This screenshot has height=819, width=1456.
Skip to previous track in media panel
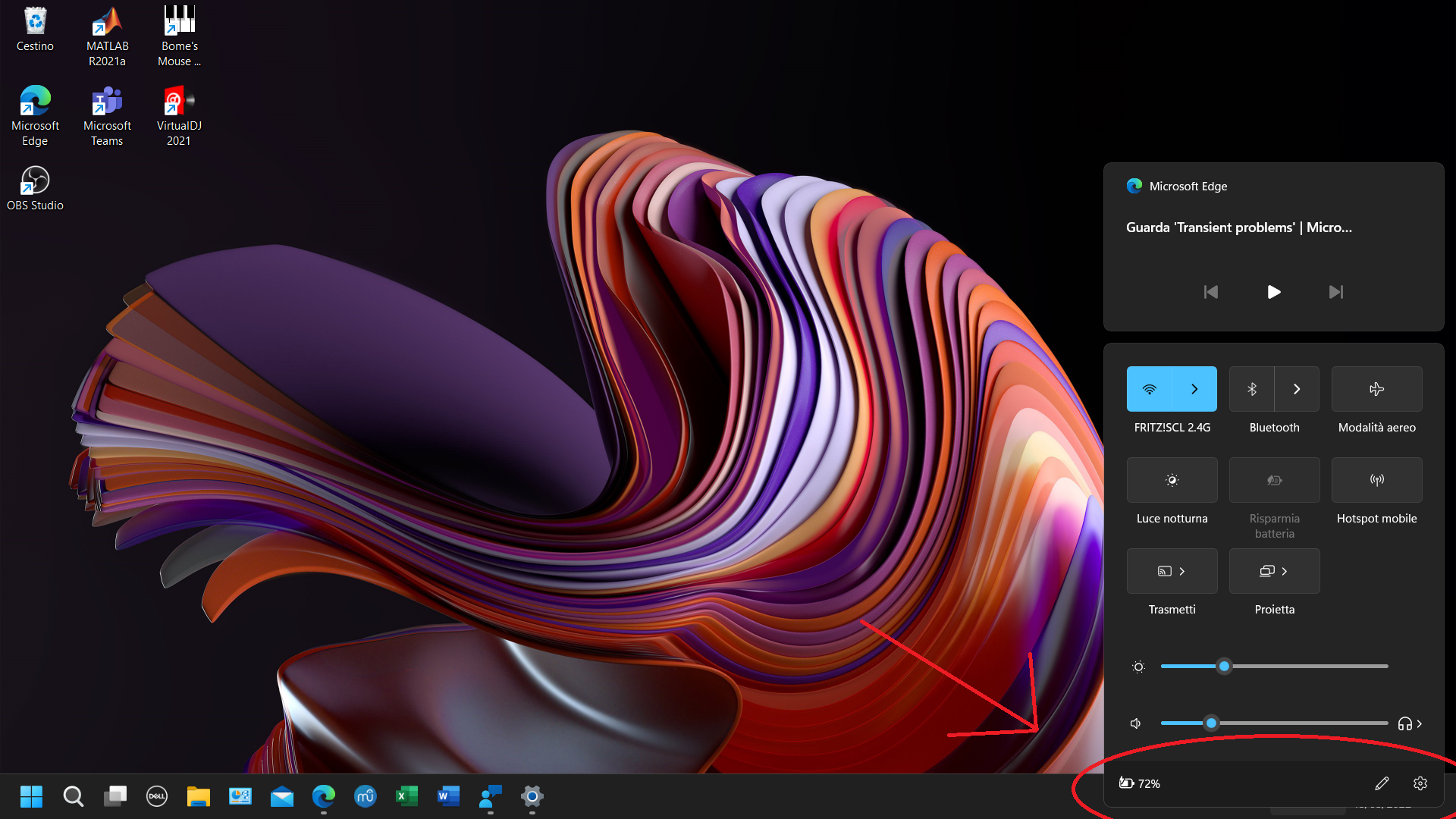pos(1211,292)
